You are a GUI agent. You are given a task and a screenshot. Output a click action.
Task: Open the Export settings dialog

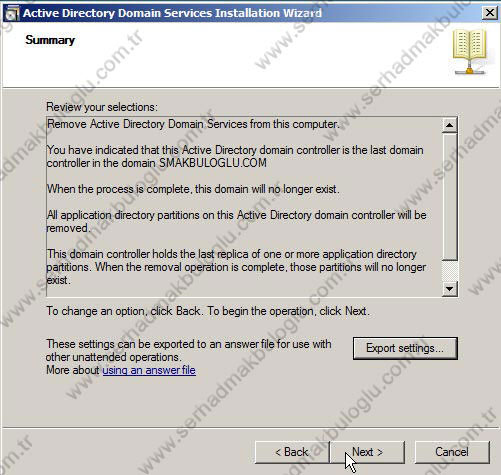click(x=405, y=348)
